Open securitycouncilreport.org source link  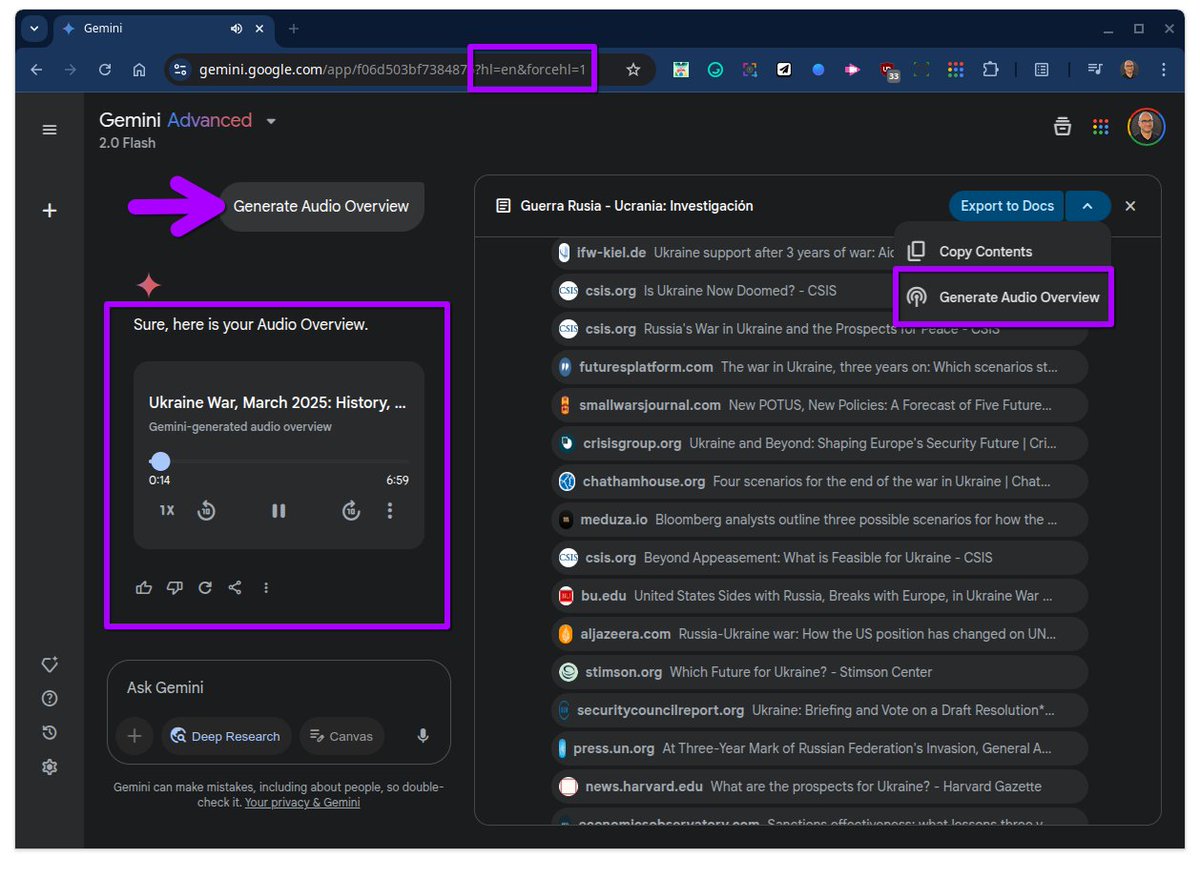click(820, 710)
